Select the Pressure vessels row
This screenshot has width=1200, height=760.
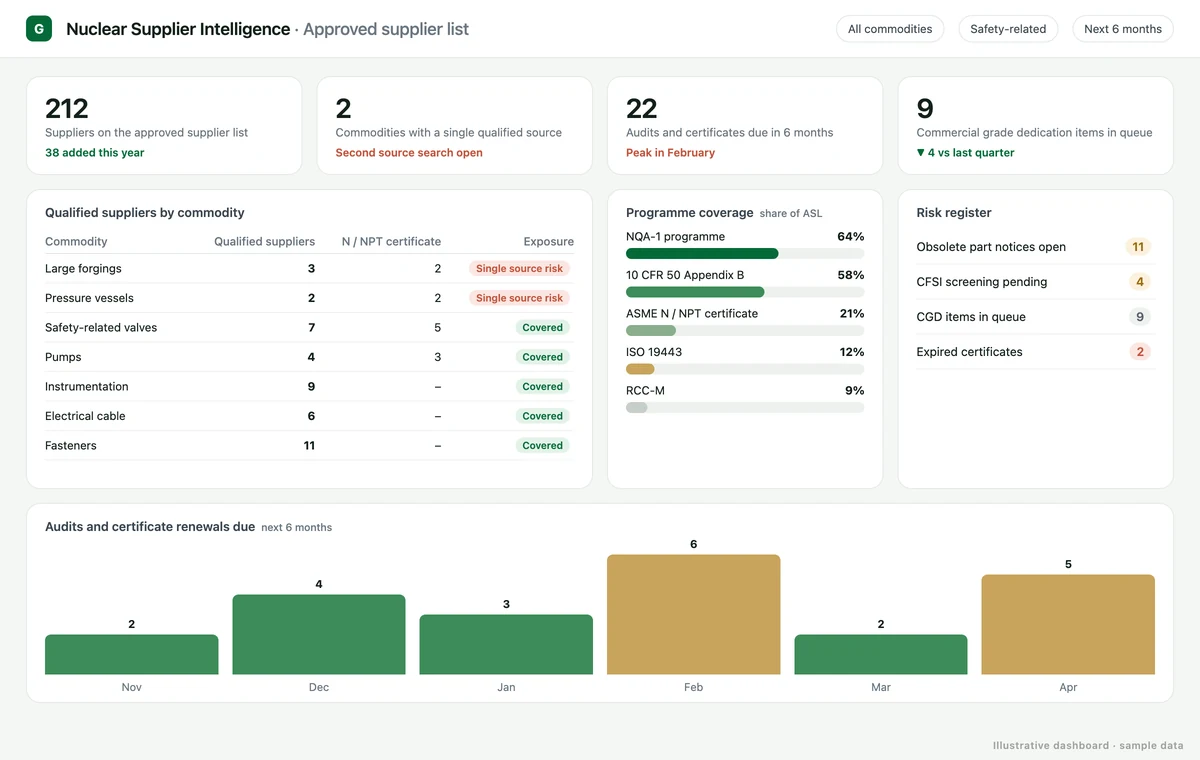click(x=310, y=298)
